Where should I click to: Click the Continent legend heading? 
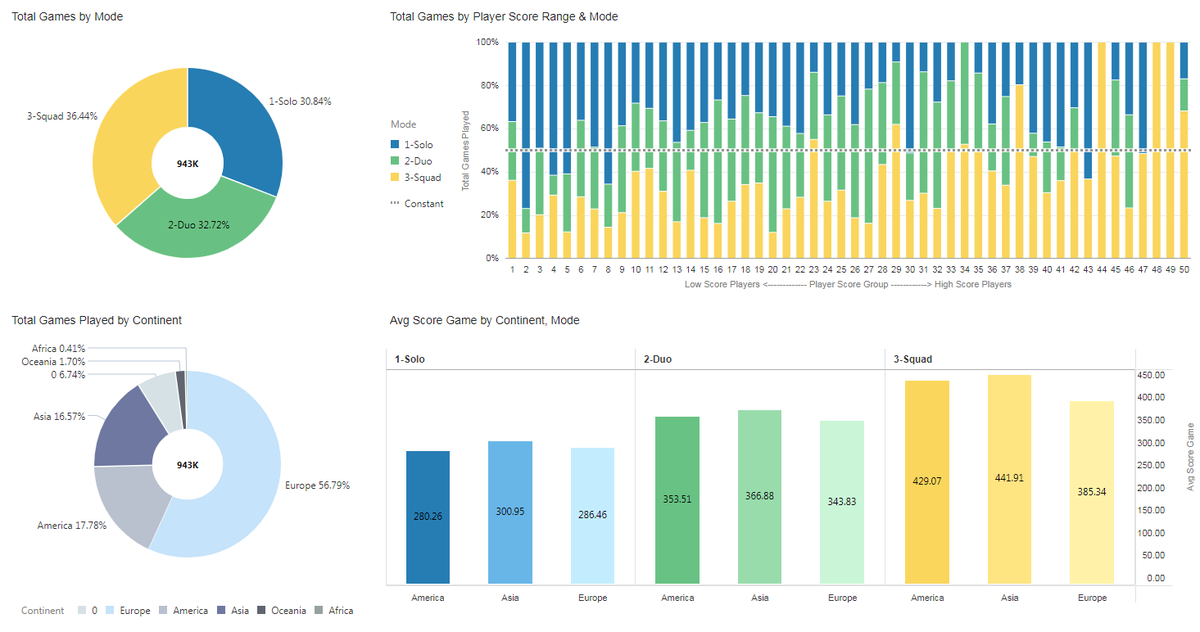[x=42, y=610]
